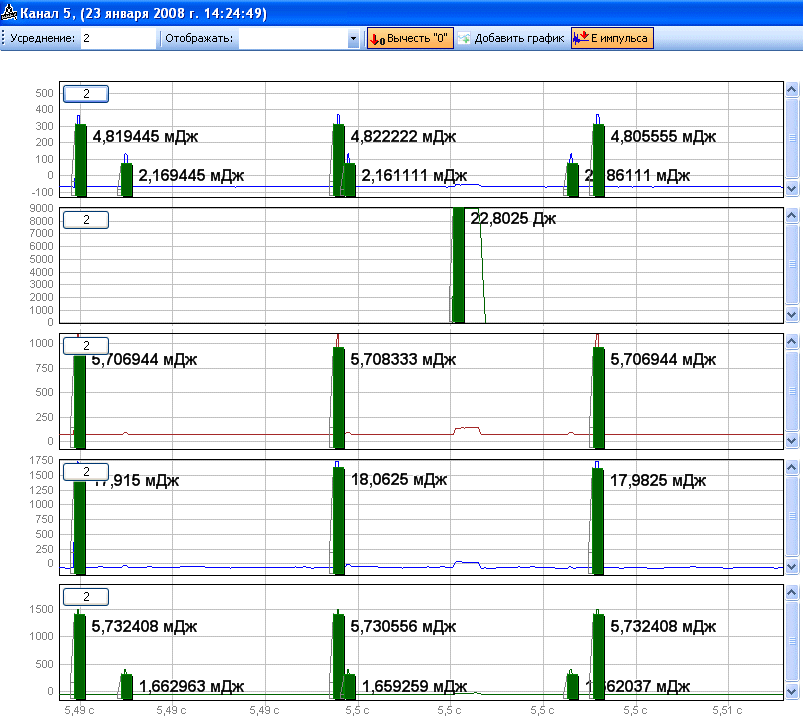The width and height of the screenshot is (803, 720).
Task: Click the scrollbar thumb of the 22,8025 Дж chart
Action: click(x=792, y=265)
